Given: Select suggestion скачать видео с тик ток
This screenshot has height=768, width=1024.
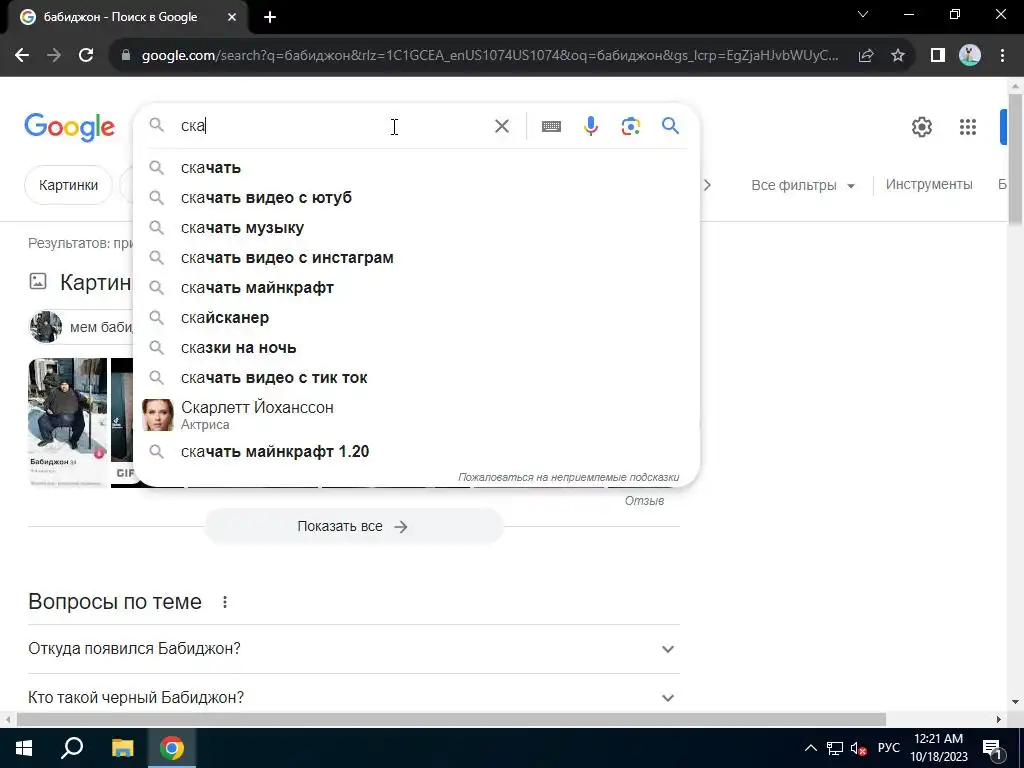Looking at the screenshot, I should coord(416,378).
